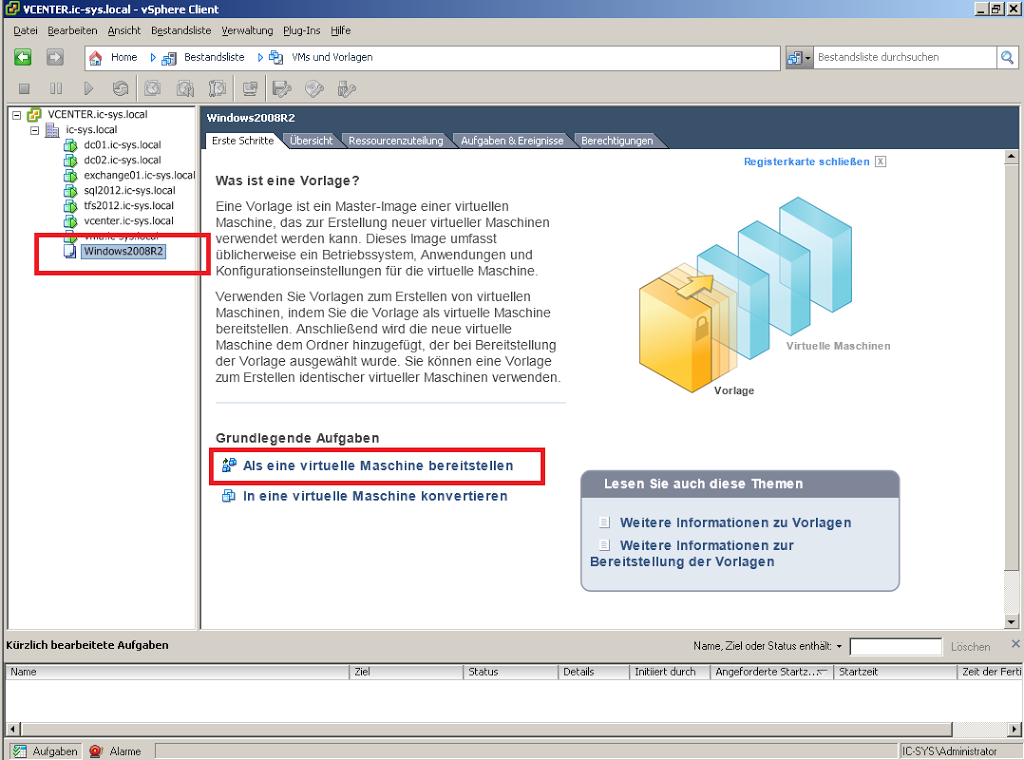Open the search scope dropdown arrow

point(808,58)
